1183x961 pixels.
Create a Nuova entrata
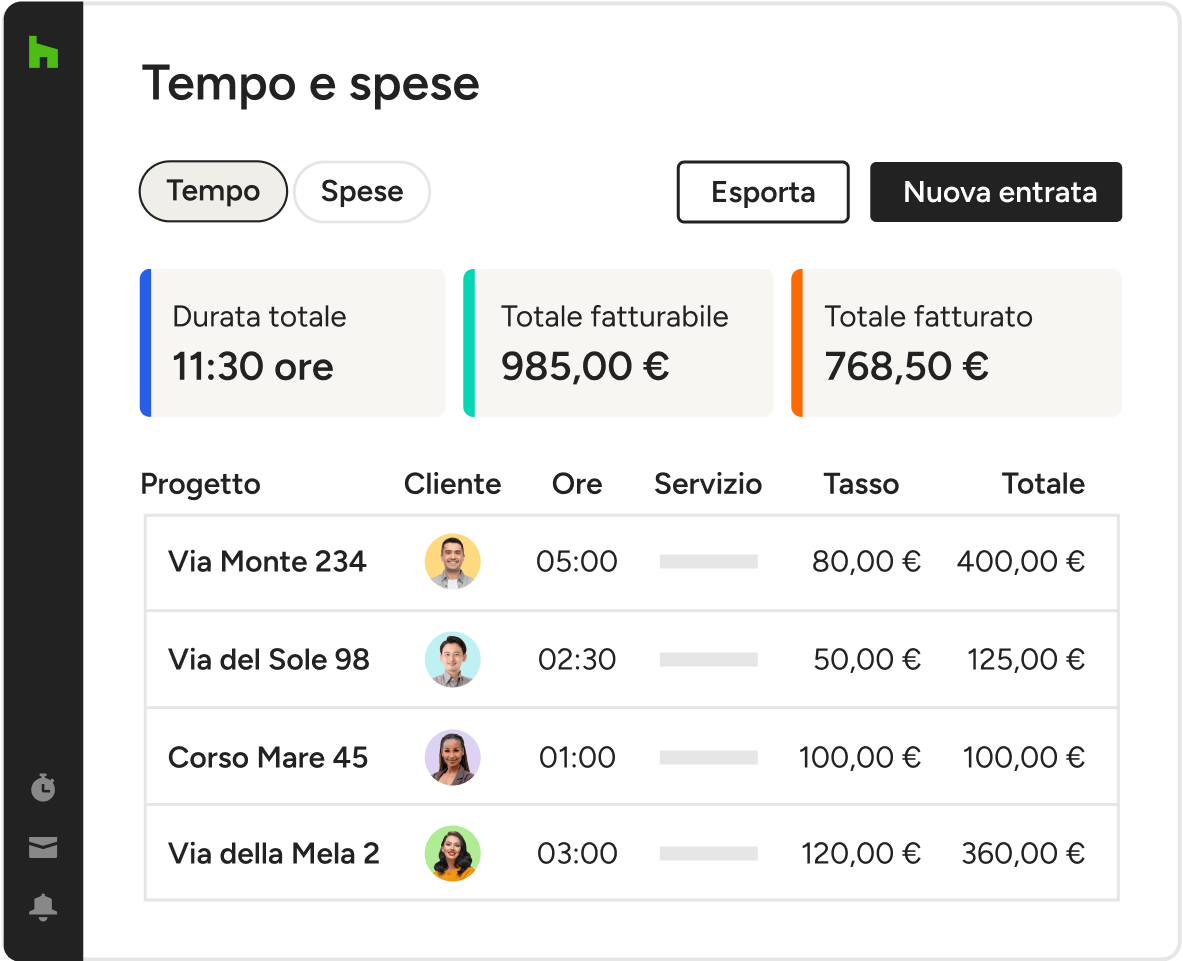point(996,192)
